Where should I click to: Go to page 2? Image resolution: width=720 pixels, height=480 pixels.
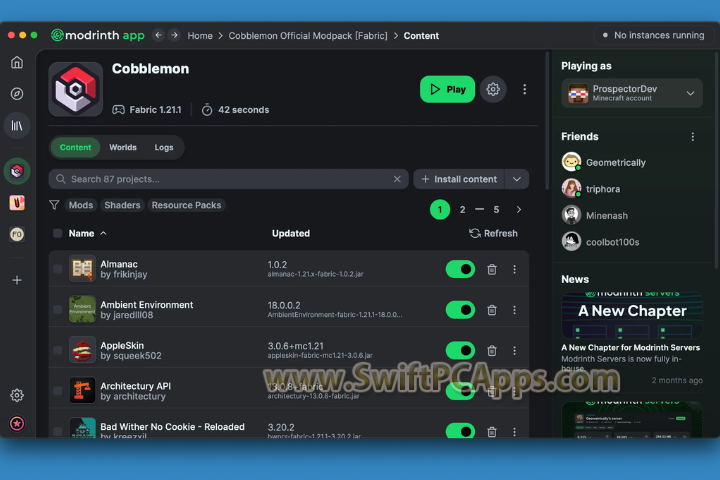click(x=462, y=209)
